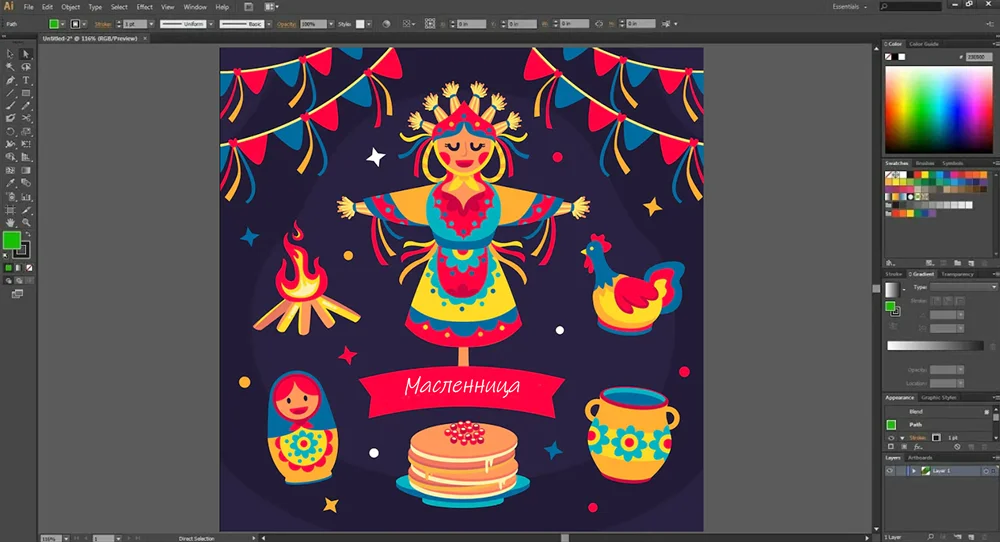Toggle Stroke visibility in Appearance panel
Image resolution: width=1000 pixels, height=542 pixels.
pyautogui.click(x=890, y=437)
